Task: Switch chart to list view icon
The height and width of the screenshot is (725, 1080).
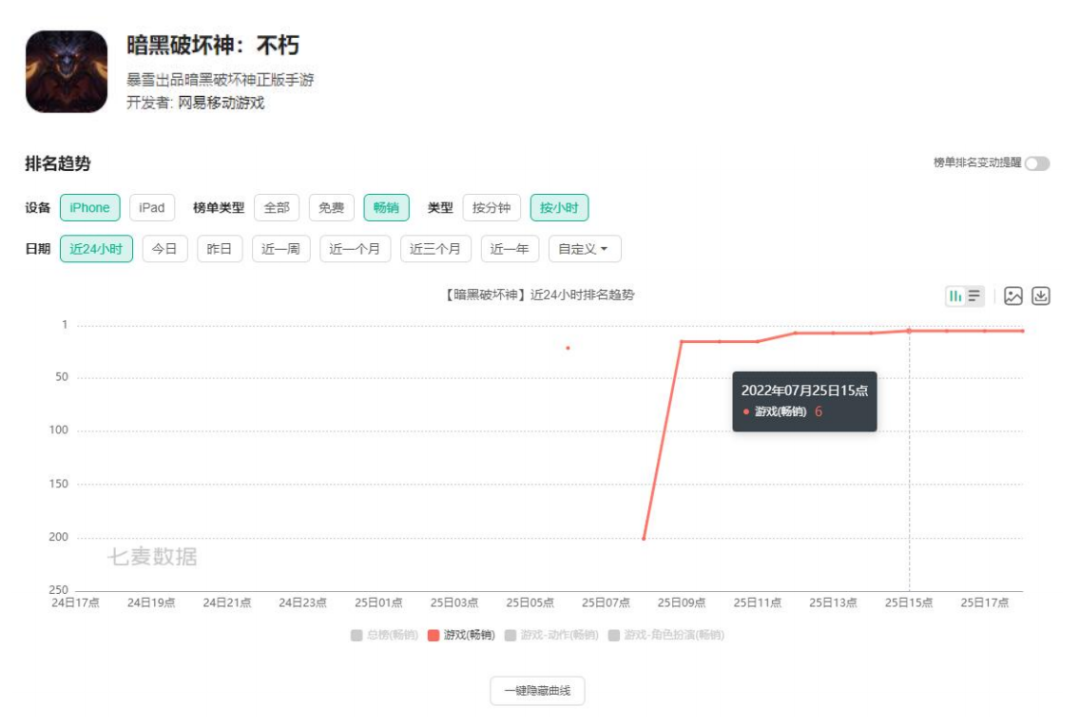Action: [x=974, y=296]
